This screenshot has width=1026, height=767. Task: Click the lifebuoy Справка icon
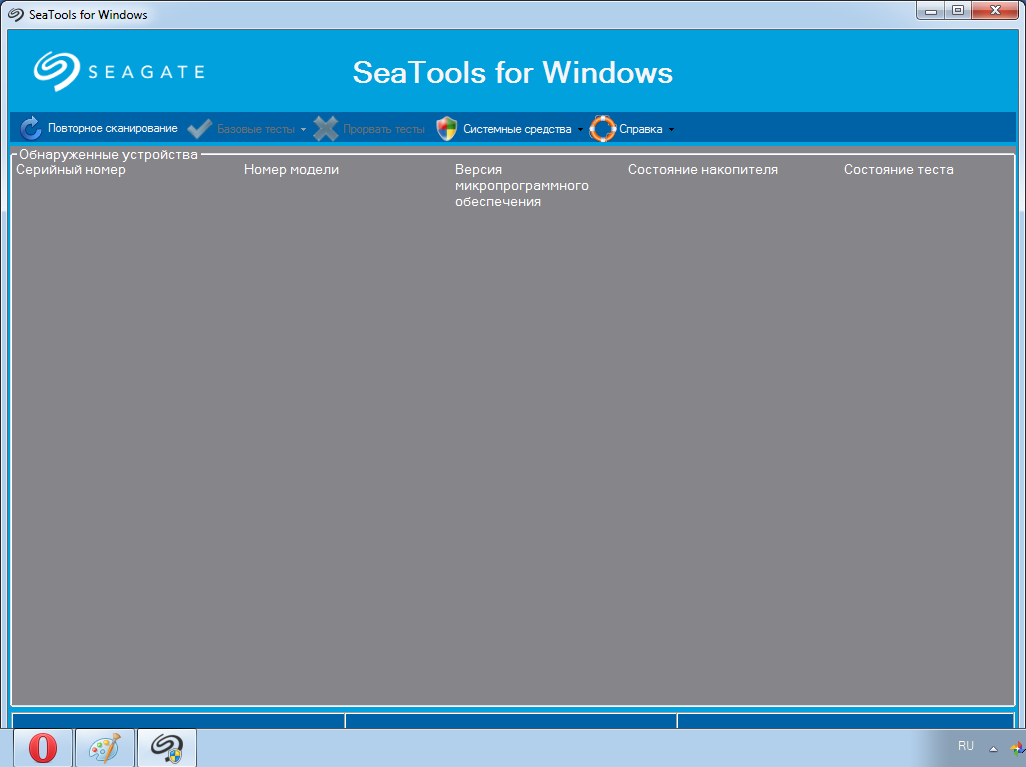[x=603, y=128]
